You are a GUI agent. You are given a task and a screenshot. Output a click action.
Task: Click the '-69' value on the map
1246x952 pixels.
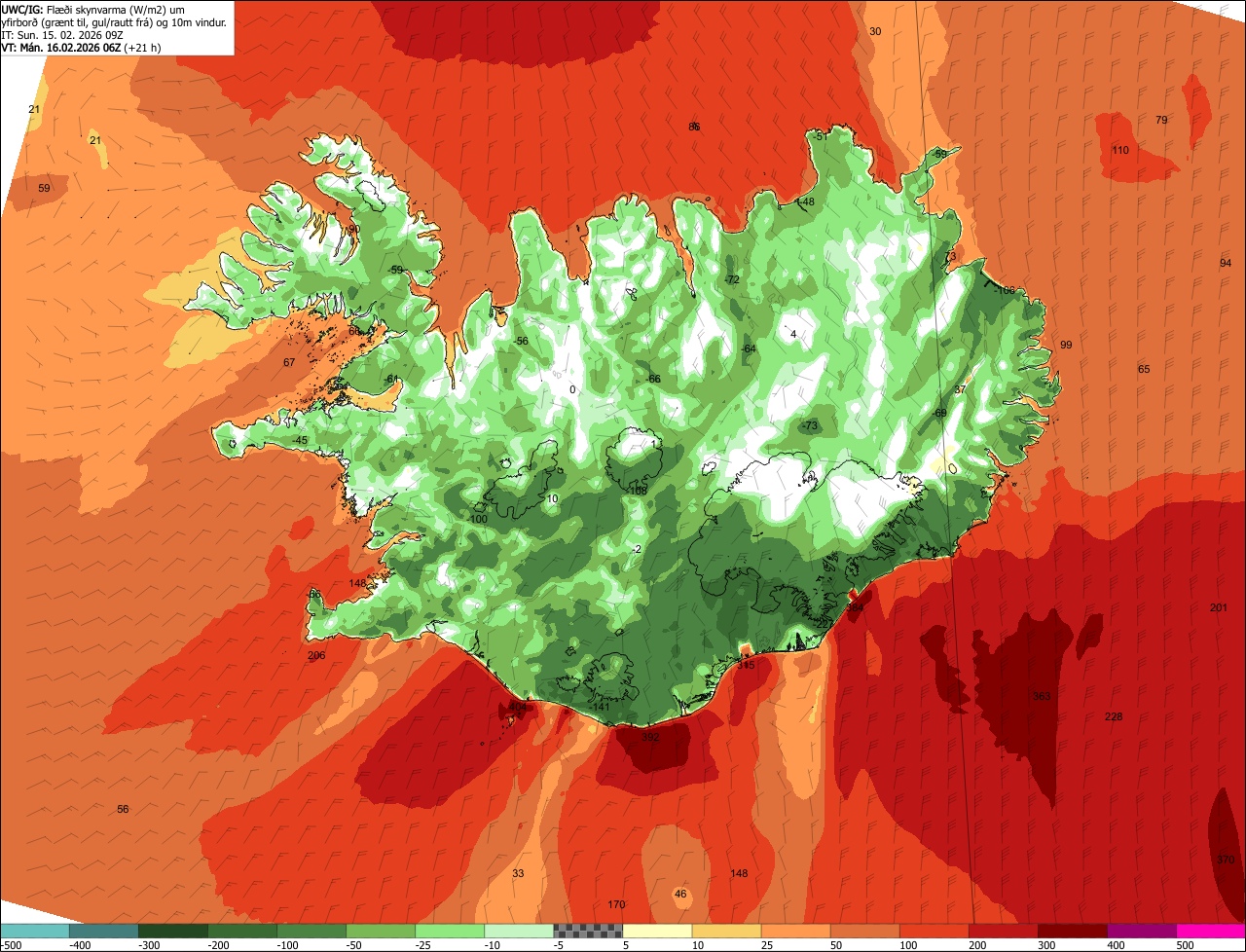click(x=939, y=413)
